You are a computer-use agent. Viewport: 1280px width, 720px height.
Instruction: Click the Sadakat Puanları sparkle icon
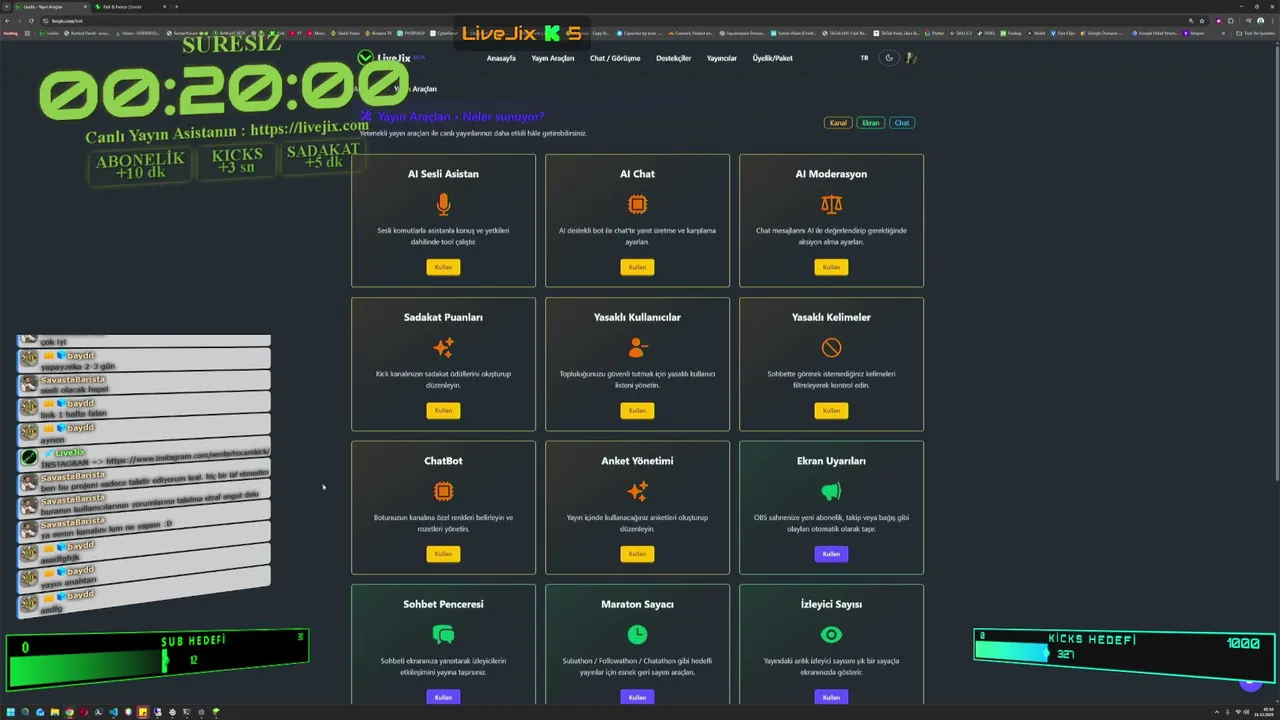[x=443, y=347]
